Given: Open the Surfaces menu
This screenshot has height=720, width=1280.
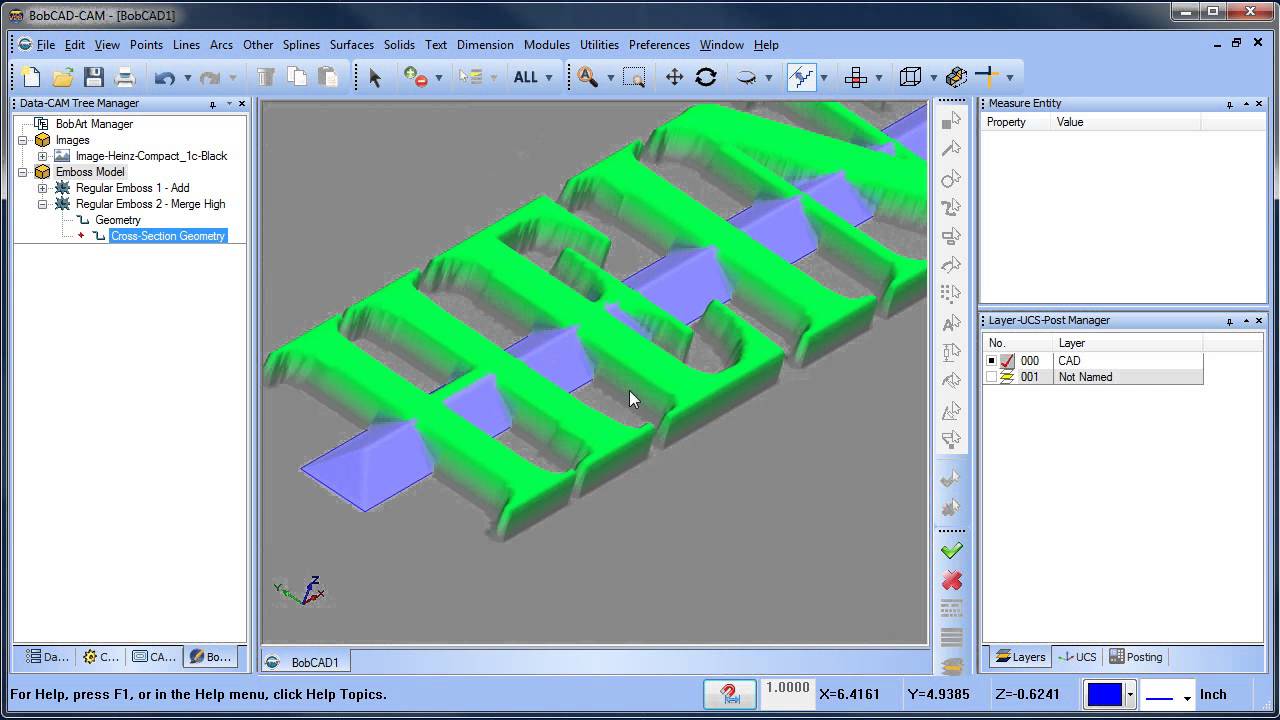Looking at the screenshot, I should [x=352, y=45].
